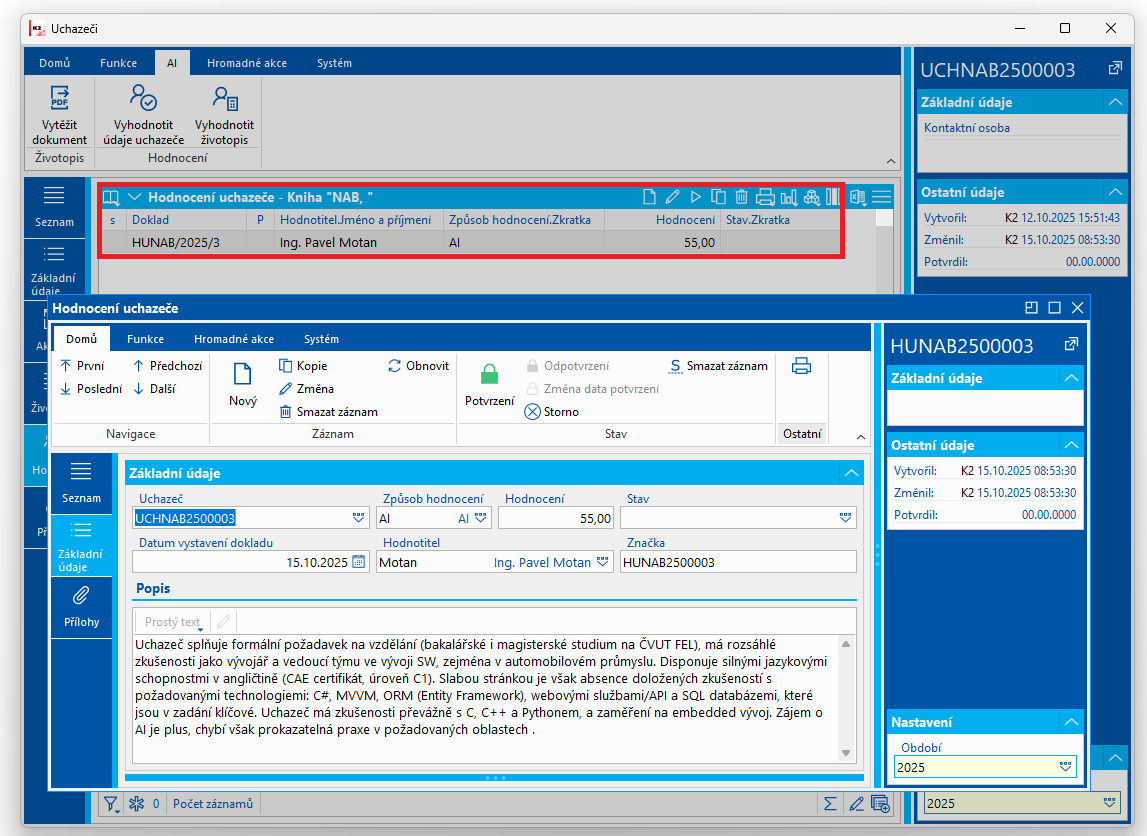Go to Předchozí record
The width and height of the screenshot is (1147, 836).
point(168,366)
